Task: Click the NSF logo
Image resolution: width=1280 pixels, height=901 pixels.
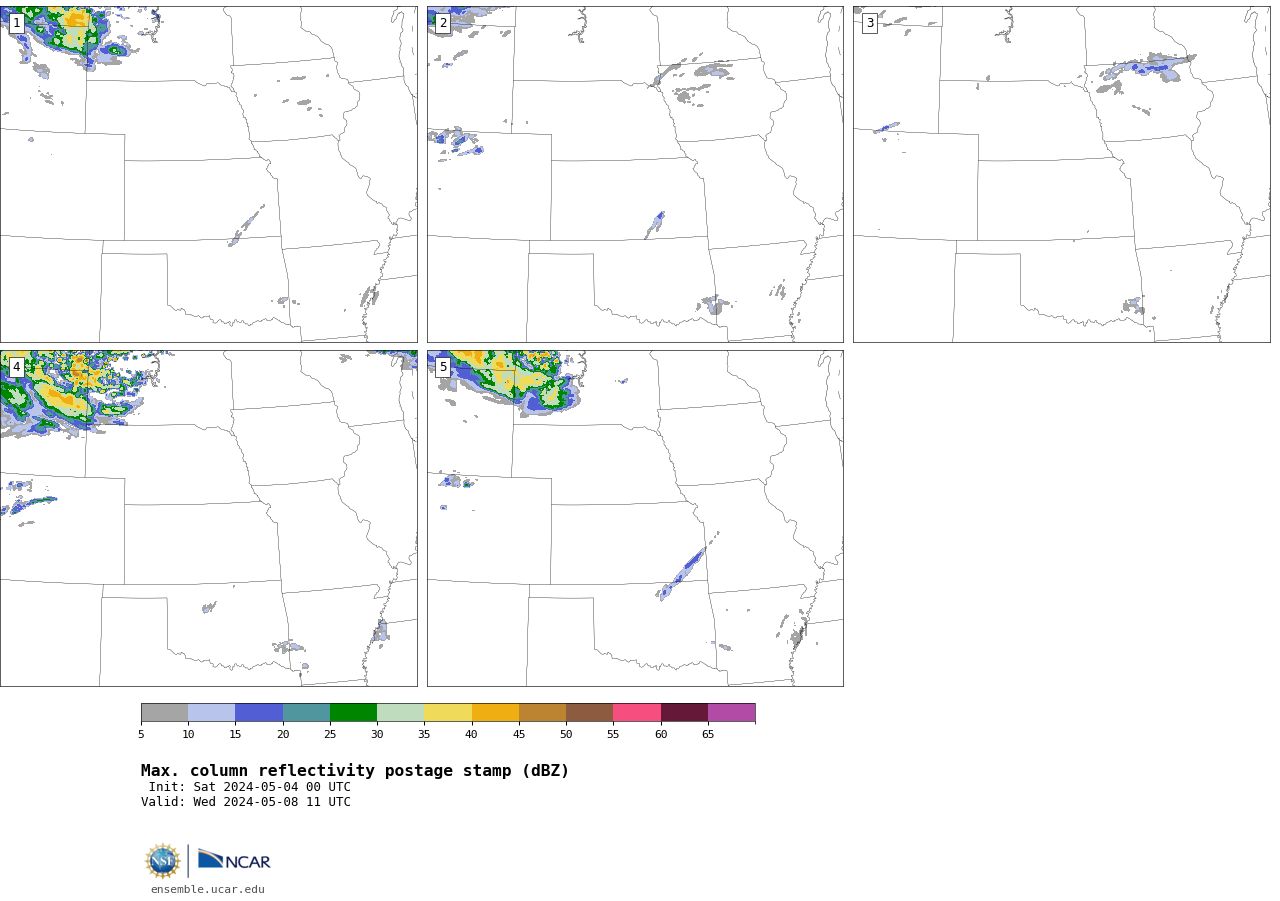Action: coord(163,861)
